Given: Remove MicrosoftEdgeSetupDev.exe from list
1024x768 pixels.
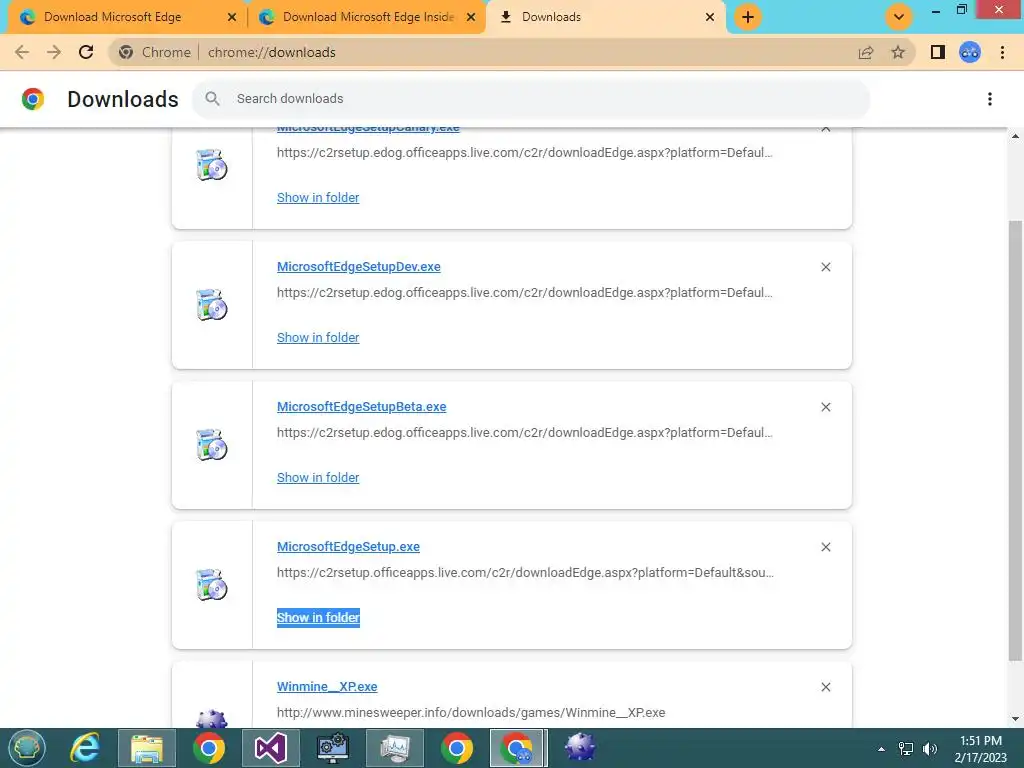Looking at the screenshot, I should click(x=825, y=267).
